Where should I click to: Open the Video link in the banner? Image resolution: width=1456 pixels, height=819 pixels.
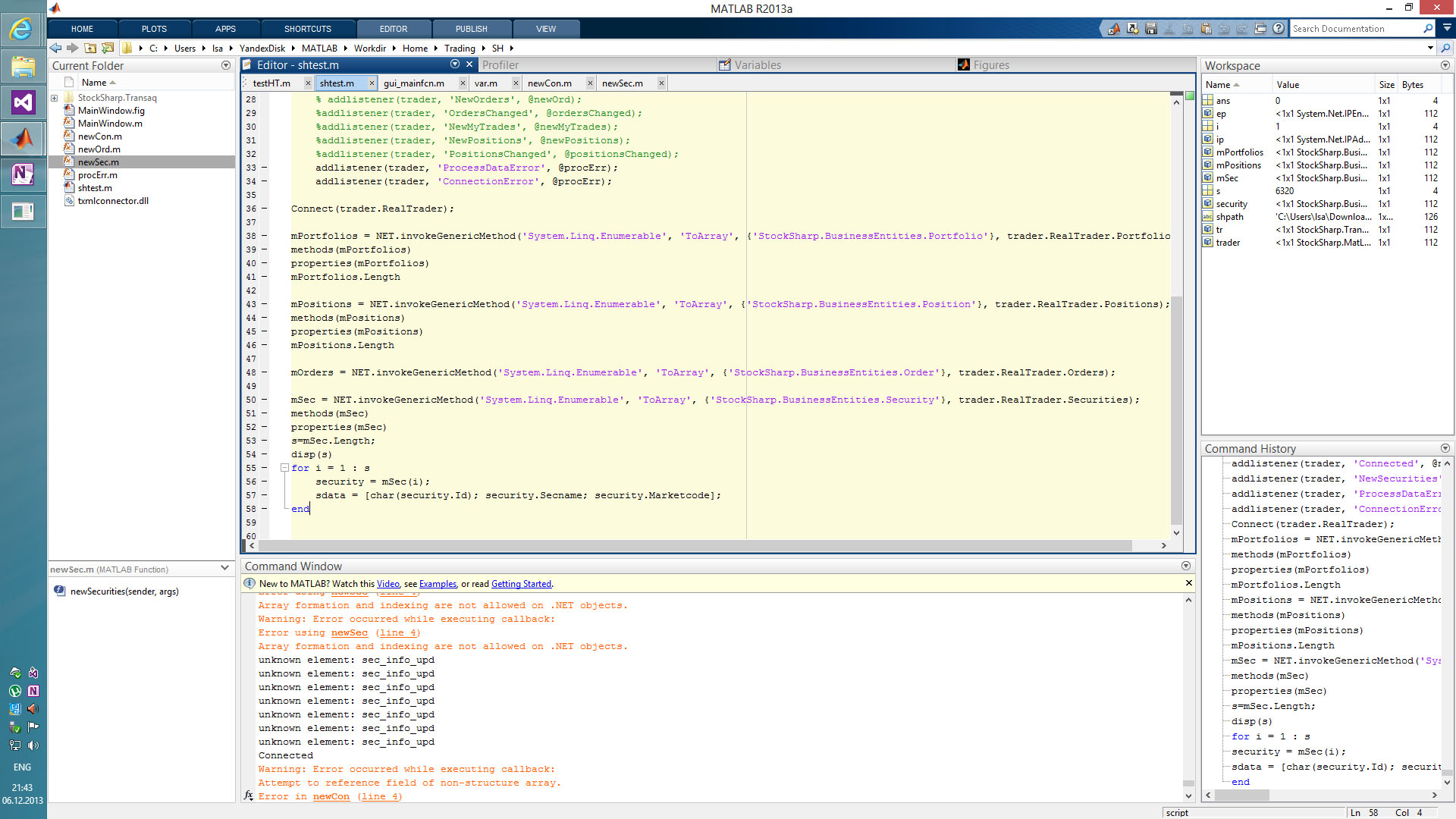click(388, 584)
